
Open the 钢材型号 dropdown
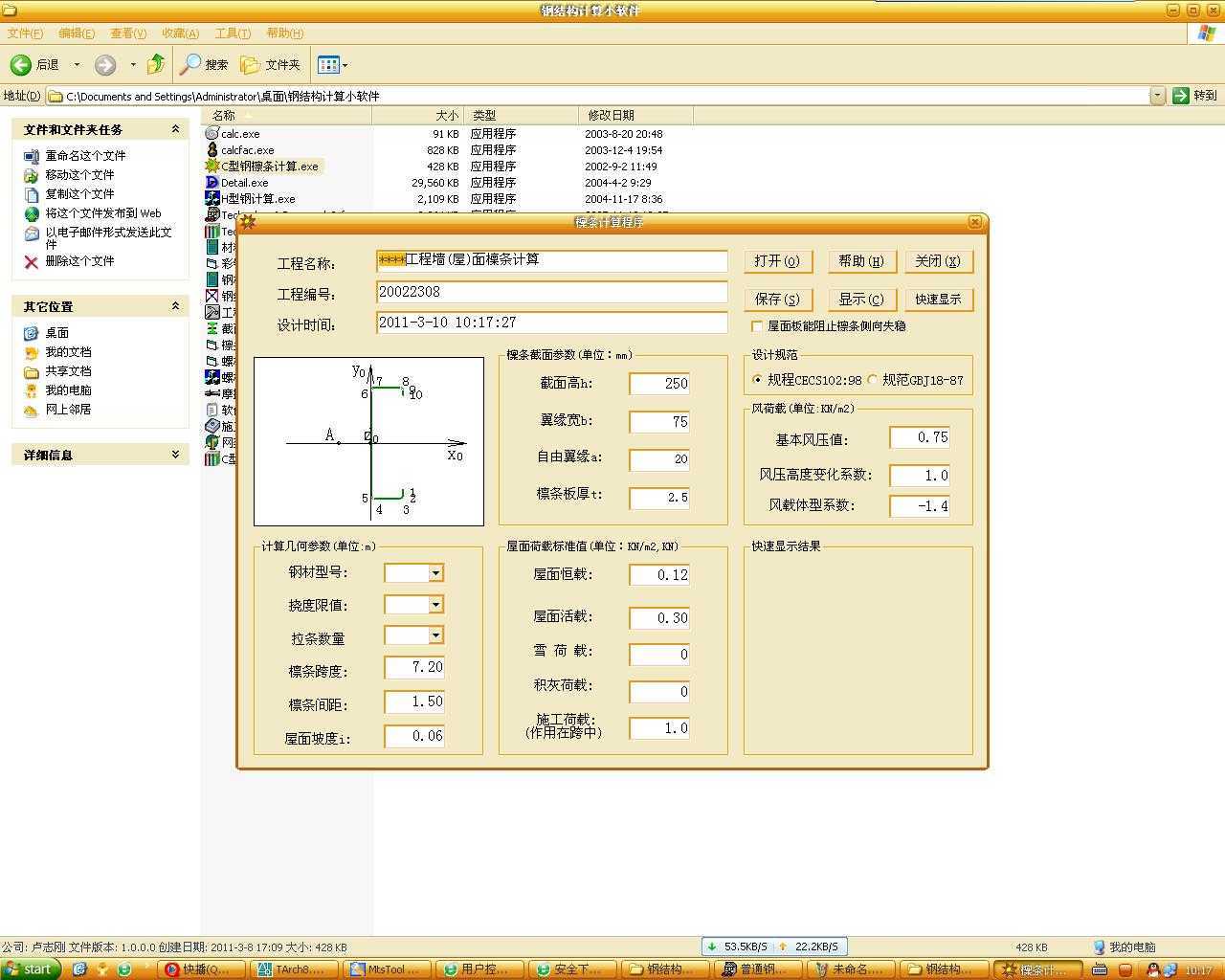click(435, 573)
